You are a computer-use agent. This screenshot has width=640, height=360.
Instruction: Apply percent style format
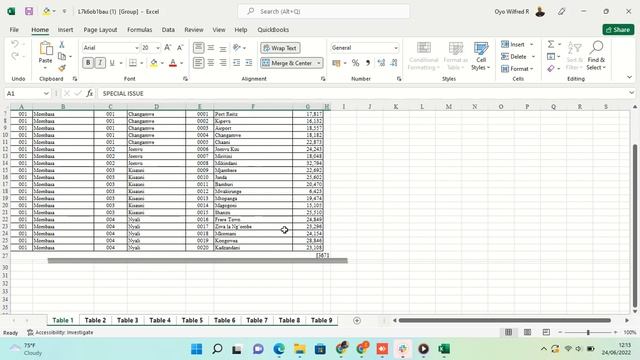coord(356,63)
